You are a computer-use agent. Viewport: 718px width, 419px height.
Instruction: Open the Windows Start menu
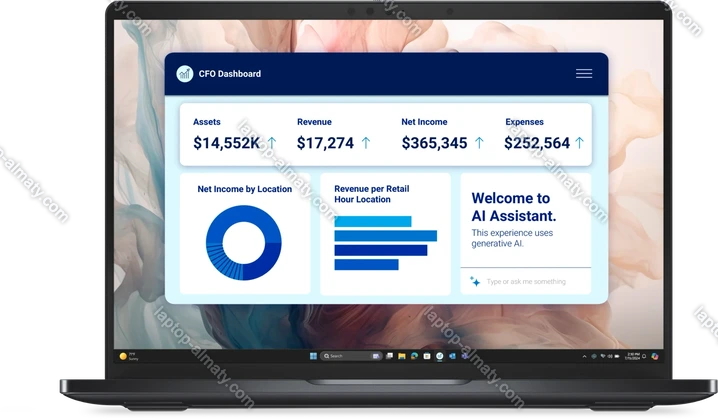[x=313, y=356]
